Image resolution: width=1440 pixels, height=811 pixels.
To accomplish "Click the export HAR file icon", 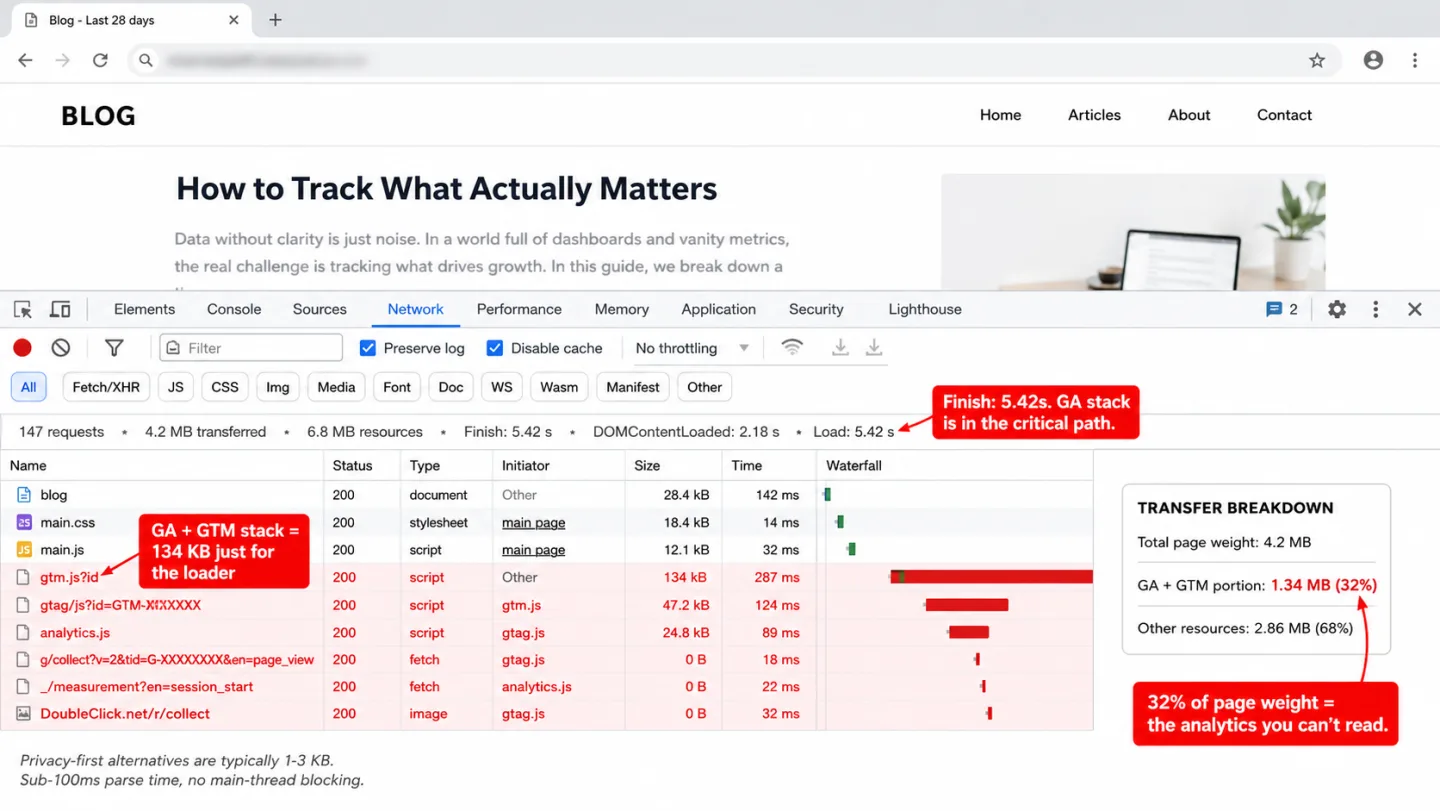I will (874, 347).
